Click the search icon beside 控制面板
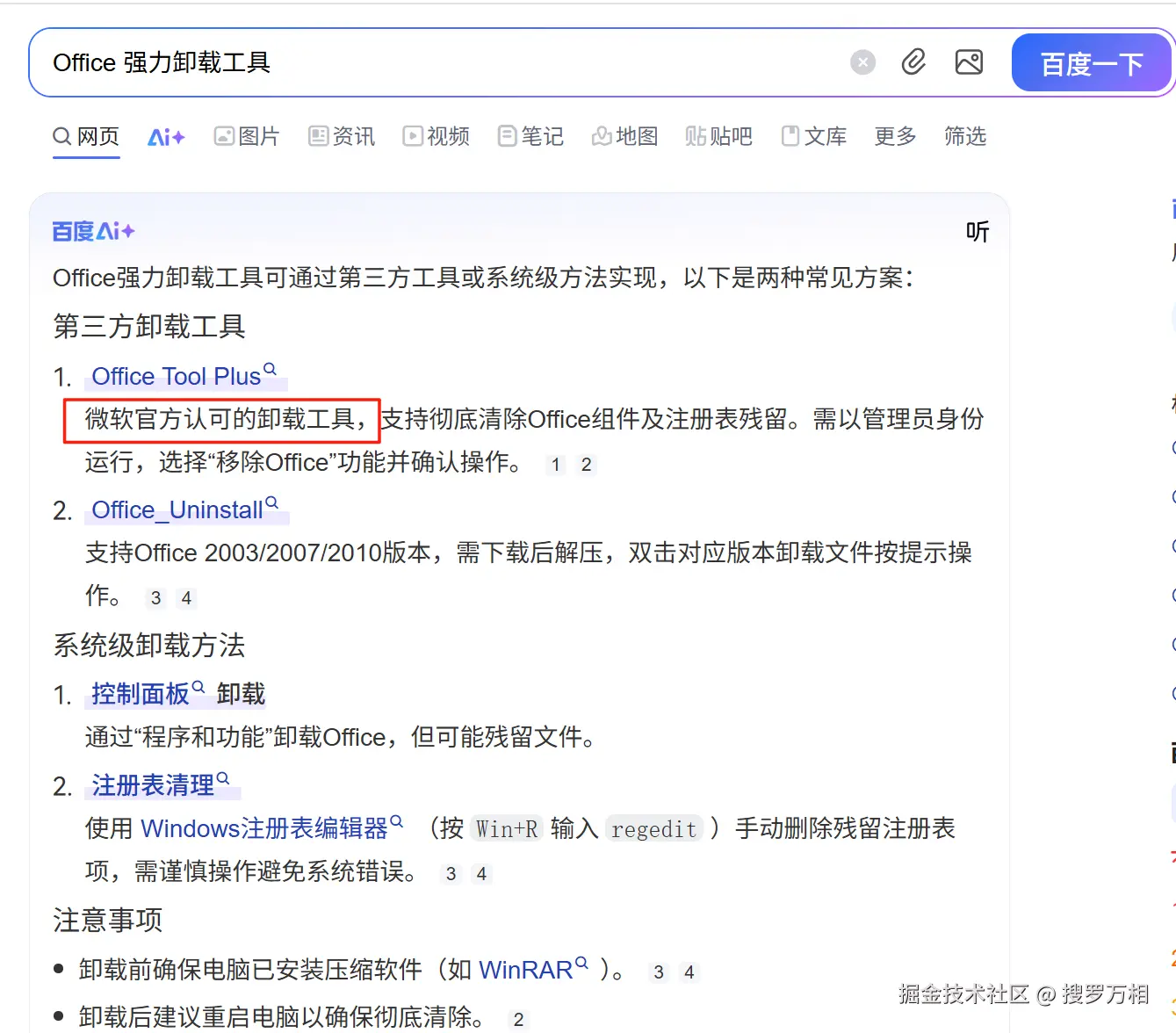The height and width of the screenshot is (1033, 1176). click(x=198, y=687)
